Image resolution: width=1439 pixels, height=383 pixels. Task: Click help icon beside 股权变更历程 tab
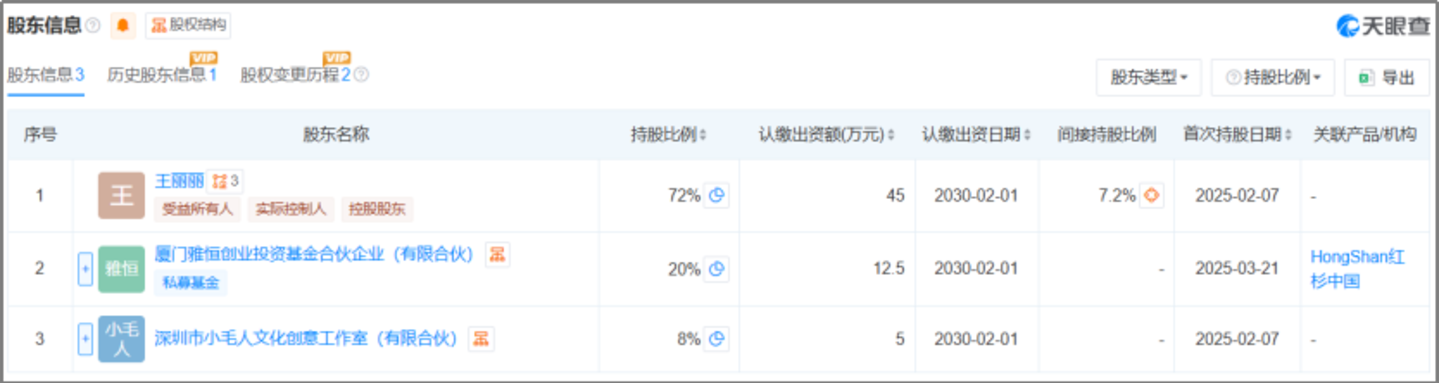pos(362,74)
